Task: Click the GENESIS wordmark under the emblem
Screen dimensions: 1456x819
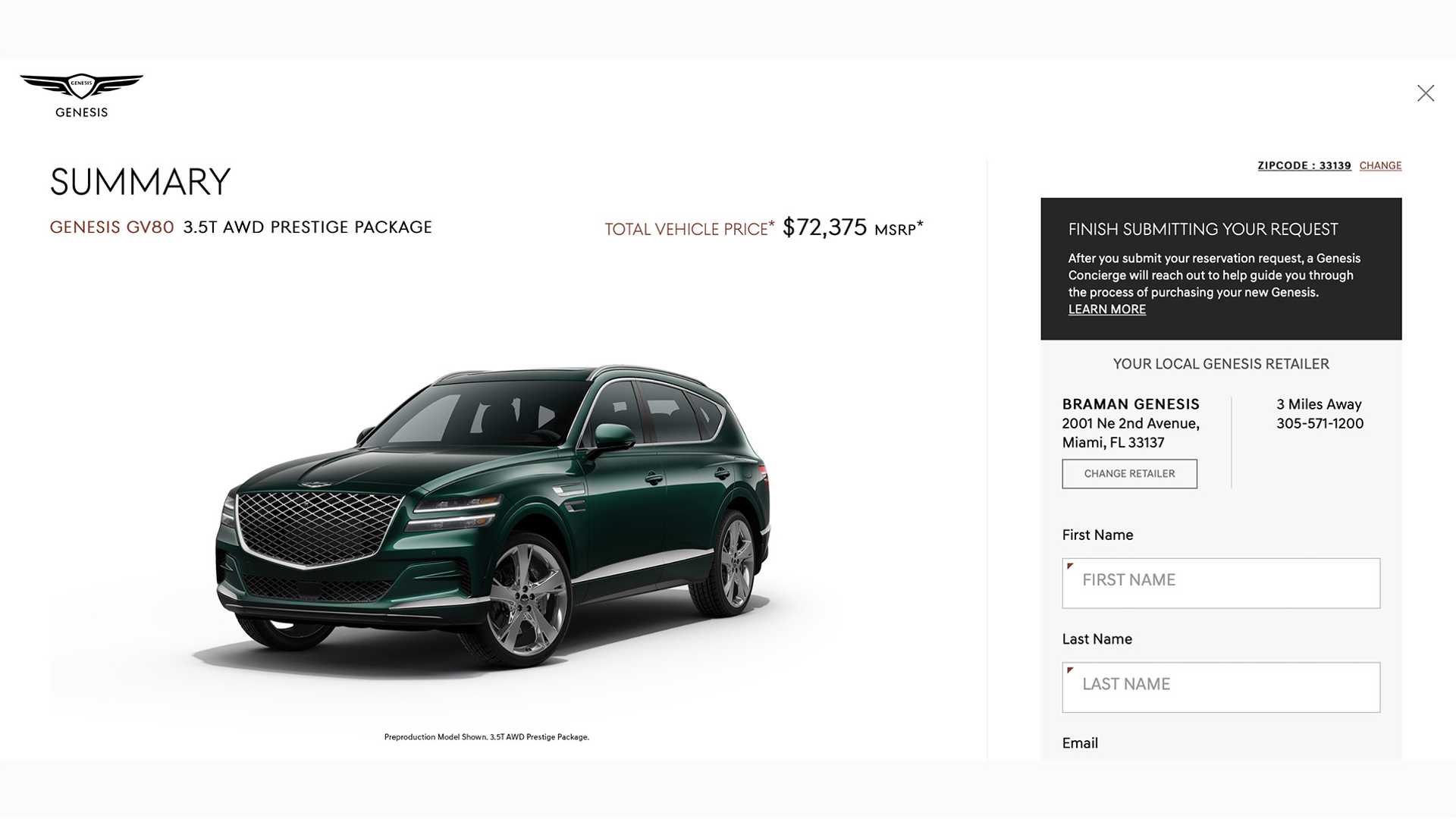Action: point(81,112)
